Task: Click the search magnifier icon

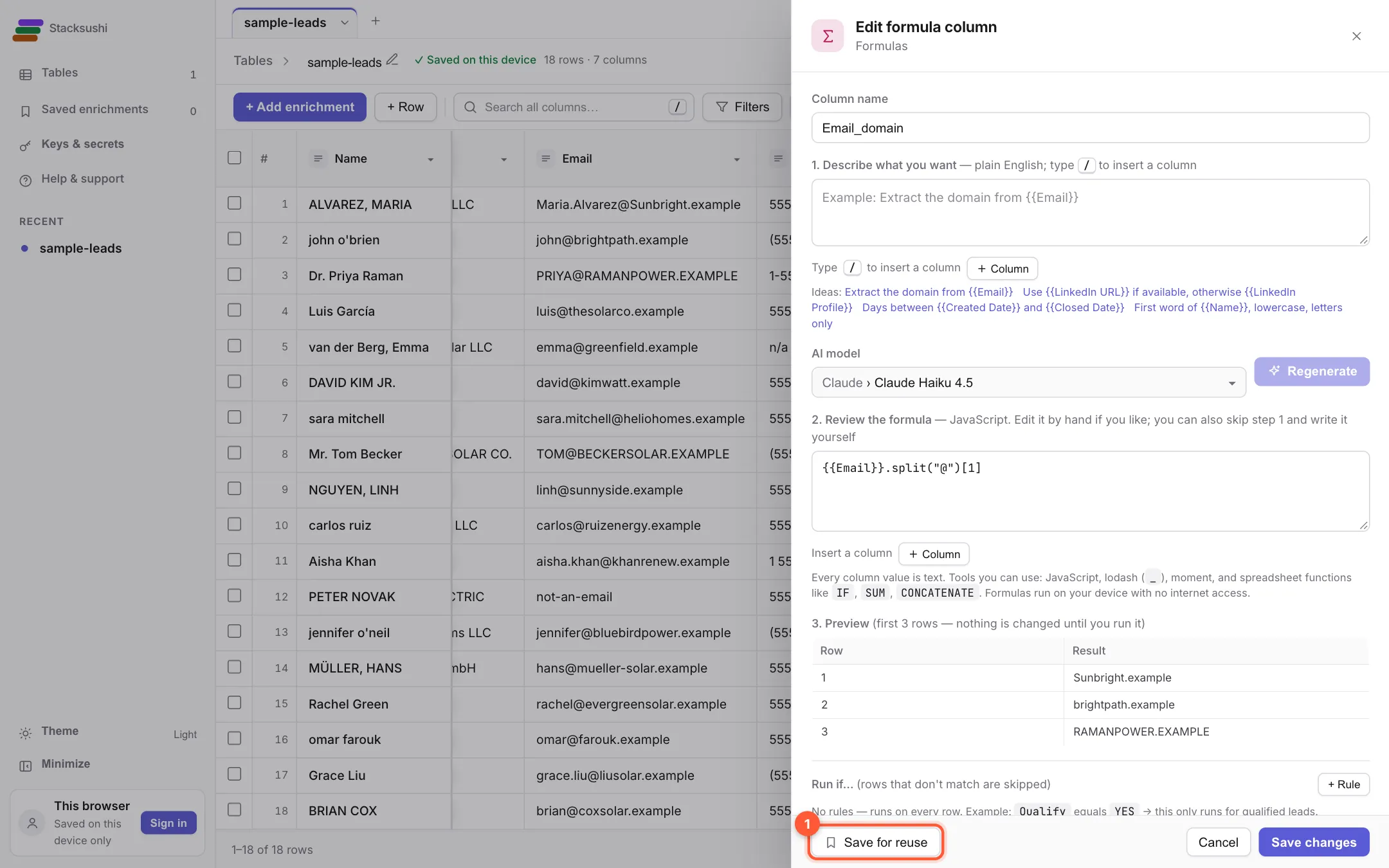Action: (x=470, y=107)
